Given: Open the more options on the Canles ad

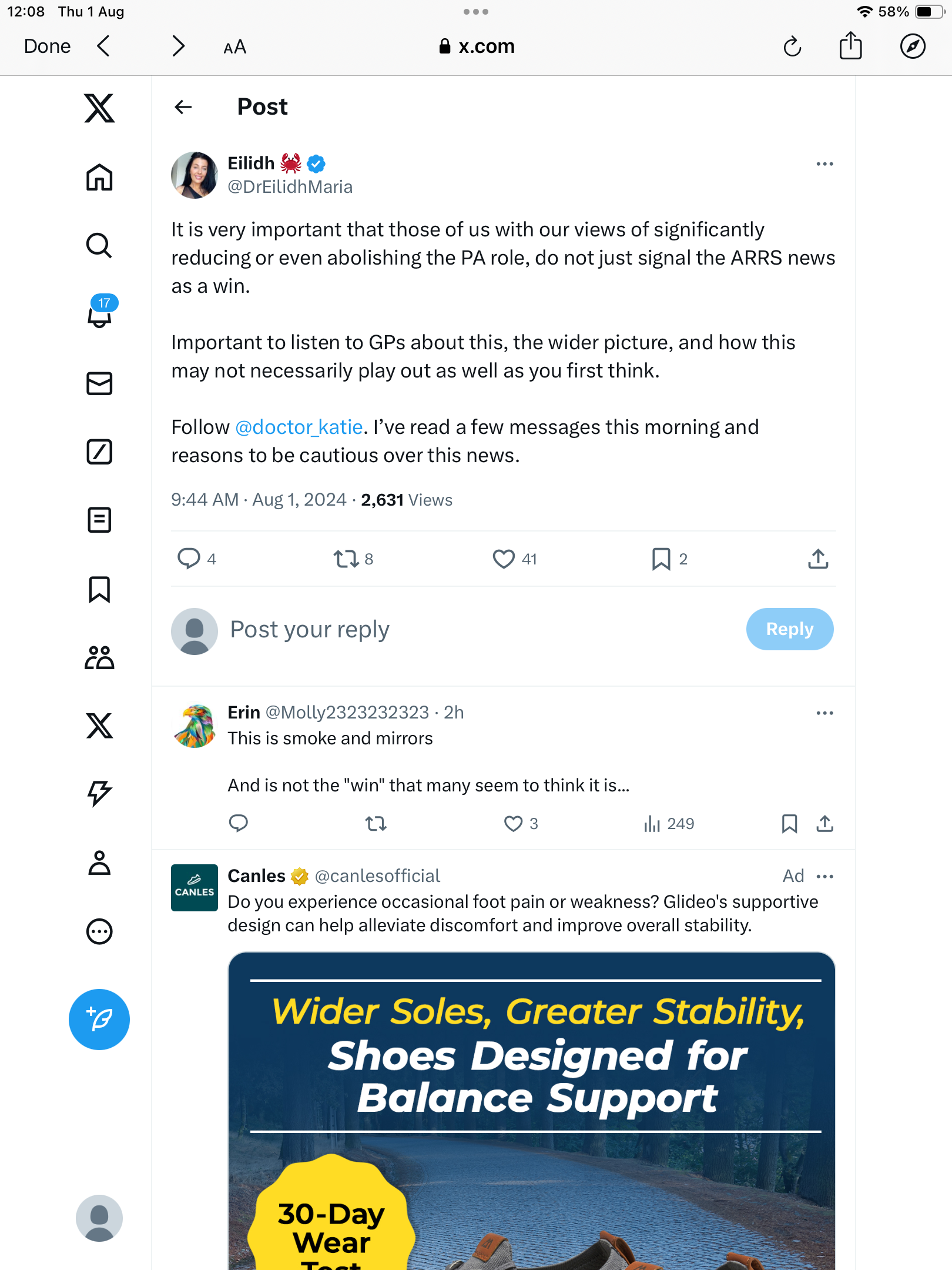Looking at the screenshot, I should [x=824, y=877].
